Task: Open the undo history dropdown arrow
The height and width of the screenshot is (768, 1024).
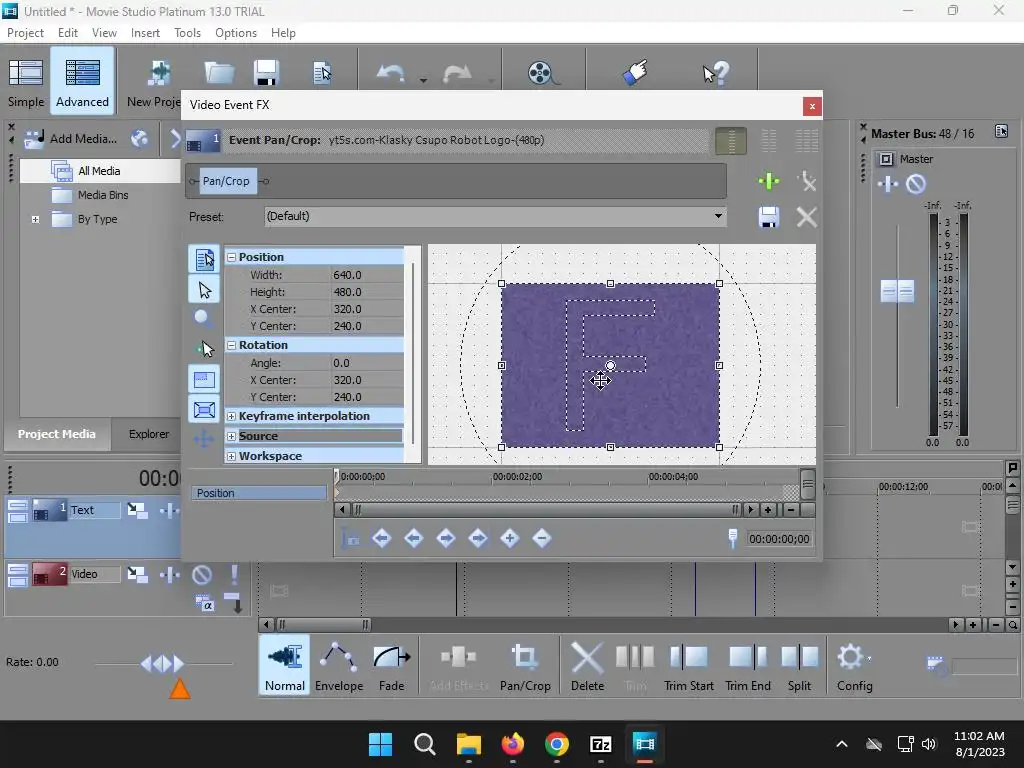Action: (x=423, y=80)
